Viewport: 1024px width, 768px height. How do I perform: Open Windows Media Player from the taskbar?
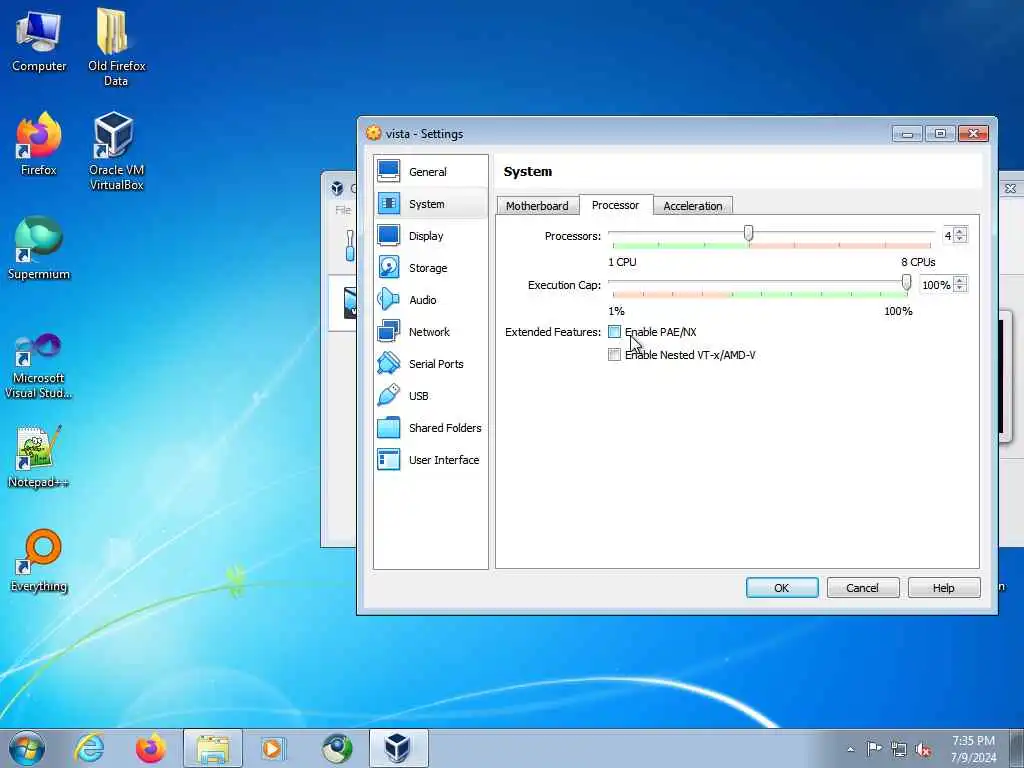pyautogui.click(x=272, y=748)
